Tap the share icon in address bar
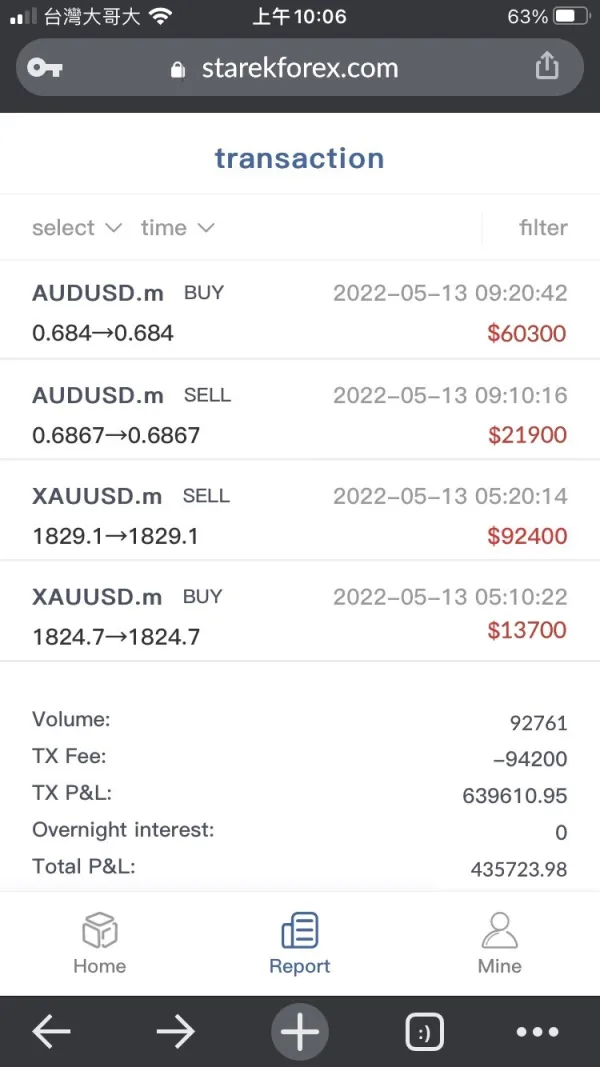The height and width of the screenshot is (1067, 600). point(546,66)
